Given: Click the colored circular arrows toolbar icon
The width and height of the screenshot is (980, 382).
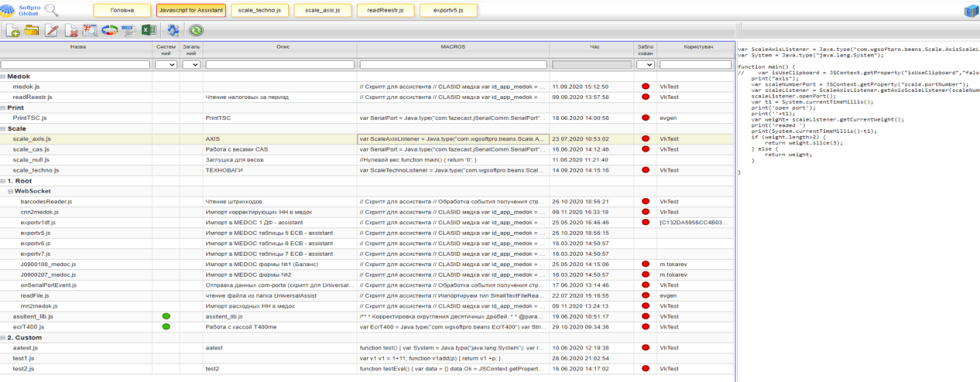Looking at the screenshot, I should pyautogui.click(x=110, y=30).
